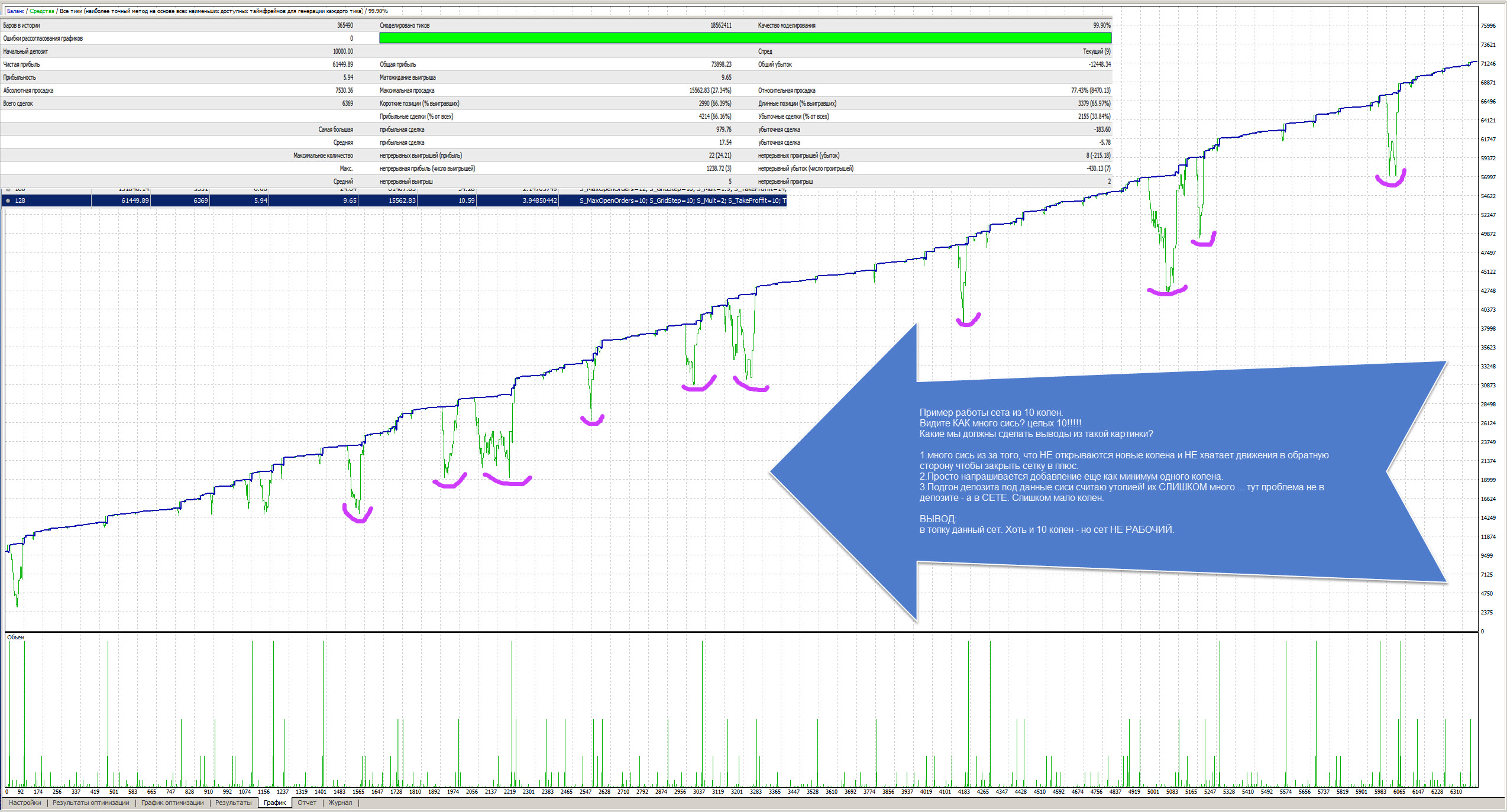Click the pass 128 row status icon
Image resolution: width=1507 pixels, height=812 pixels.
[x=8, y=200]
